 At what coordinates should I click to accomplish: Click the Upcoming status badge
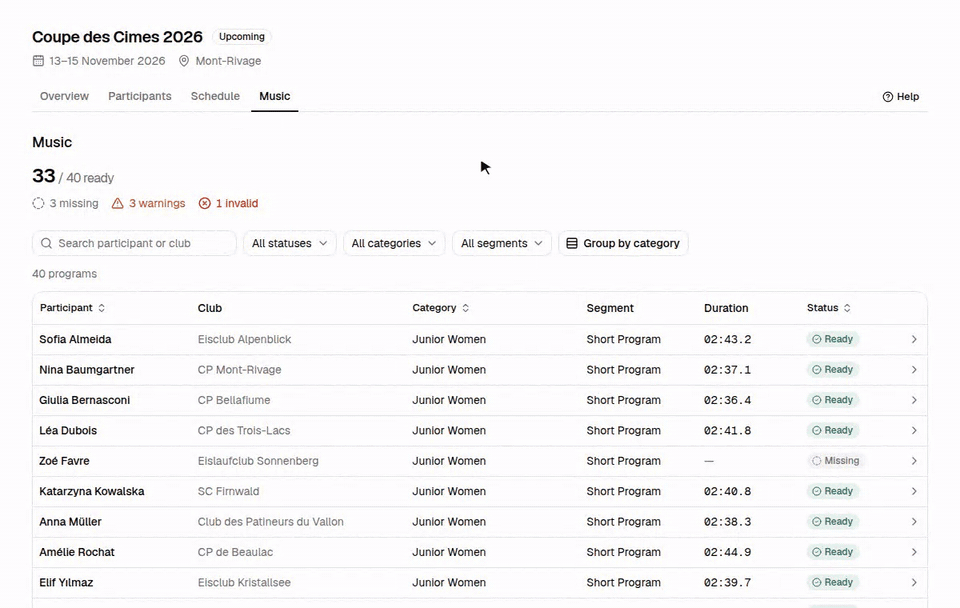[x=242, y=37]
